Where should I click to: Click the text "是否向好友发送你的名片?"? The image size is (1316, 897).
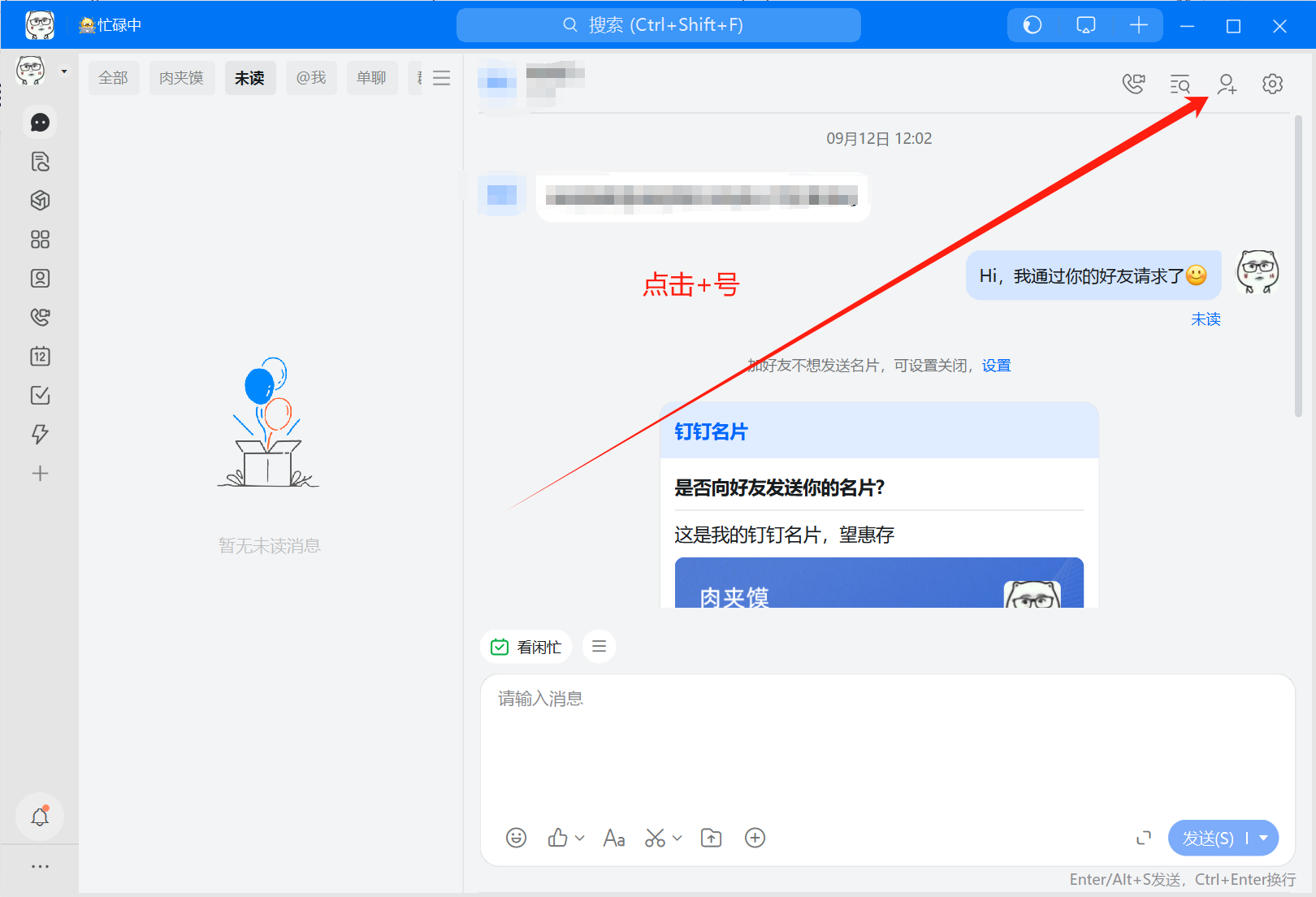[780, 487]
